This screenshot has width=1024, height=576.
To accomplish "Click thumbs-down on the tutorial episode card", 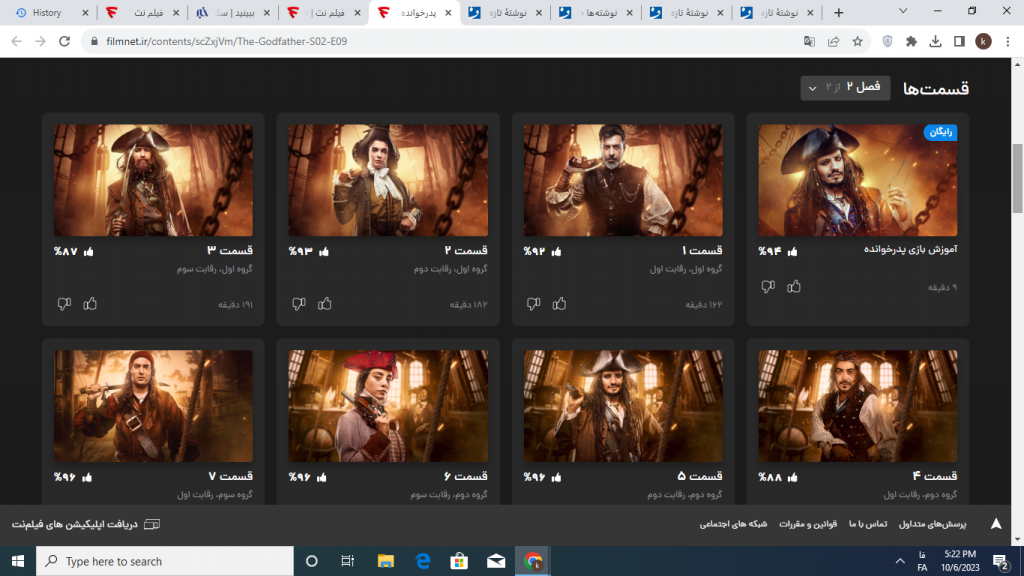I will [768, 287].
